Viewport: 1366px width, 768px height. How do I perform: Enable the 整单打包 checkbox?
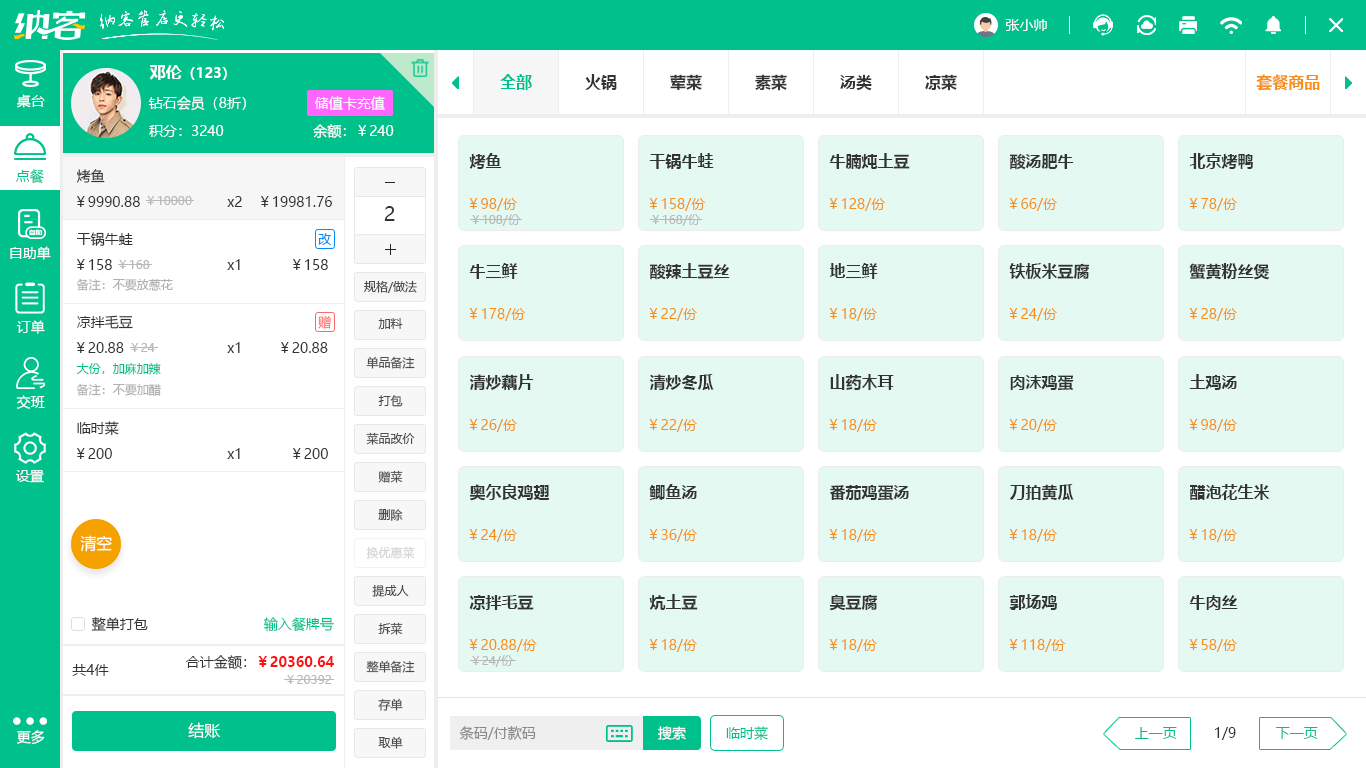77,624
